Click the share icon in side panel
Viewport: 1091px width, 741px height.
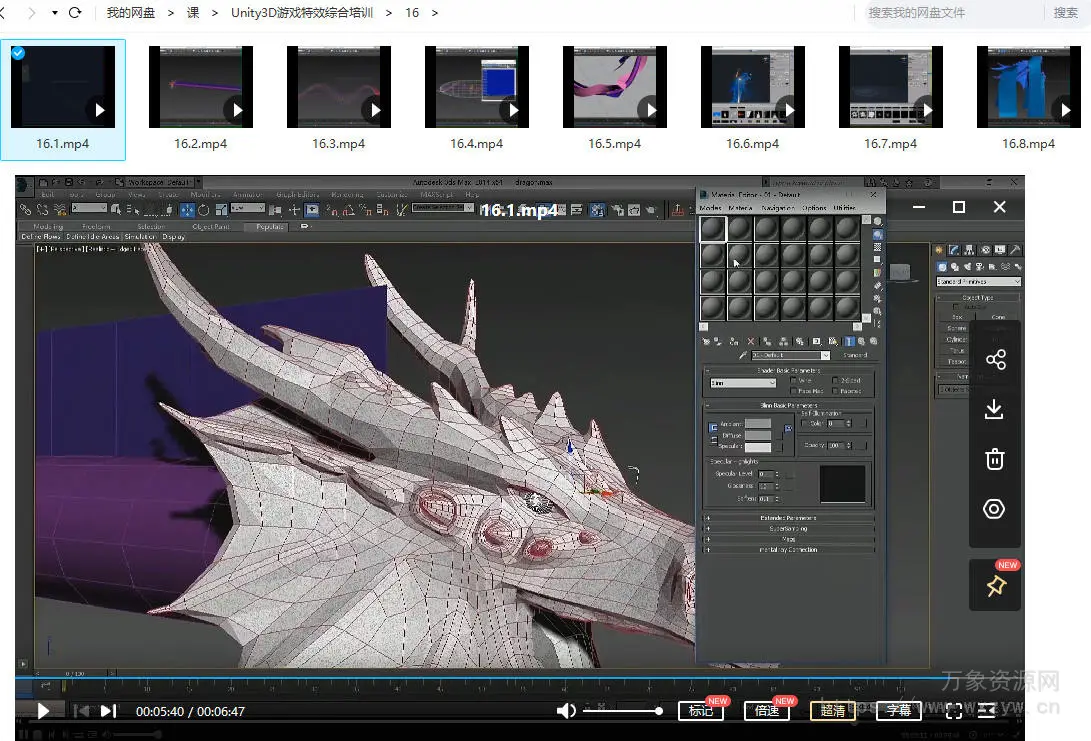(994, 360)
